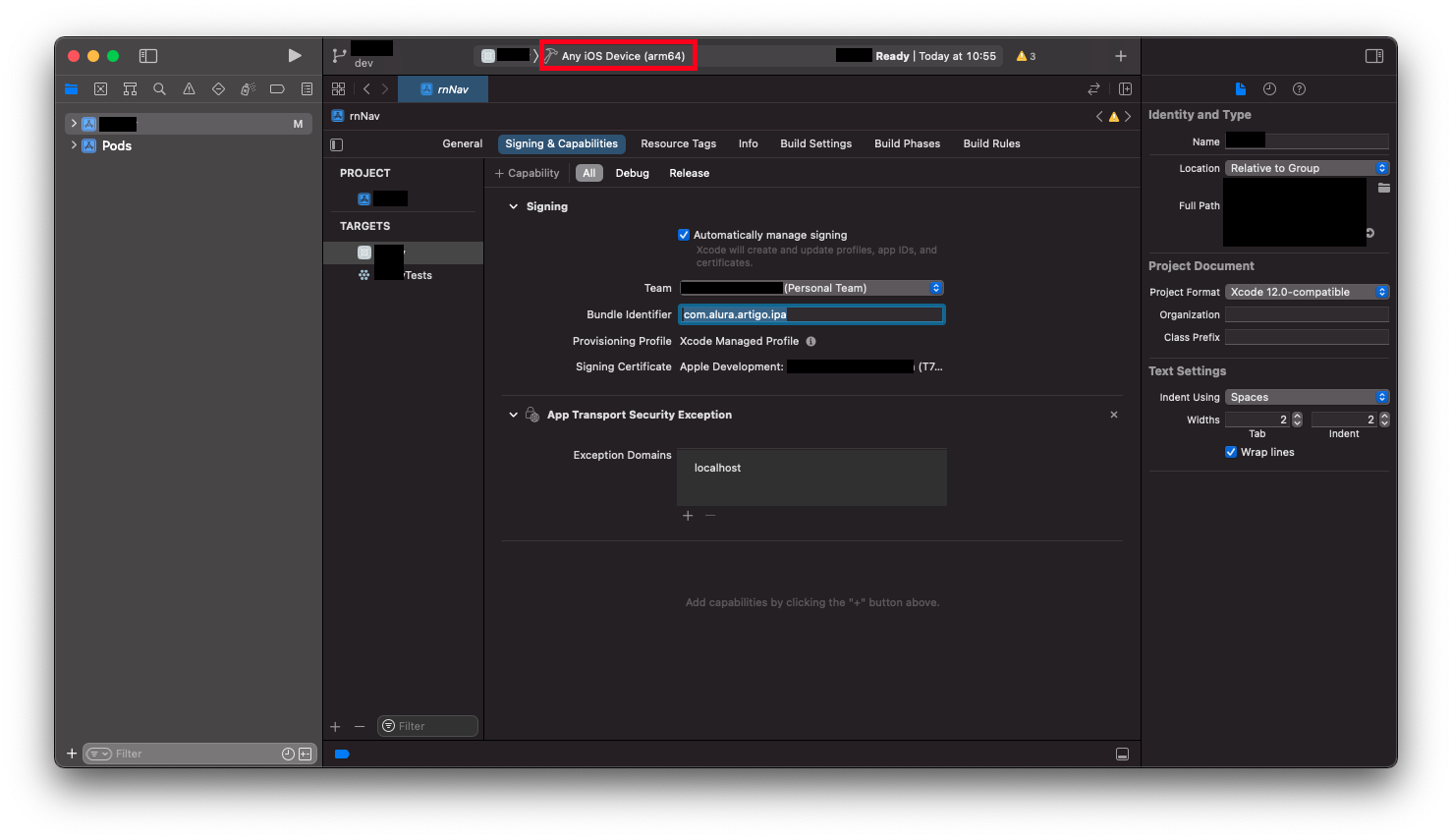This screenshot has height=840, width=1452.
Task: Click the Bundle Identifier field
Action: pos(811,314)
